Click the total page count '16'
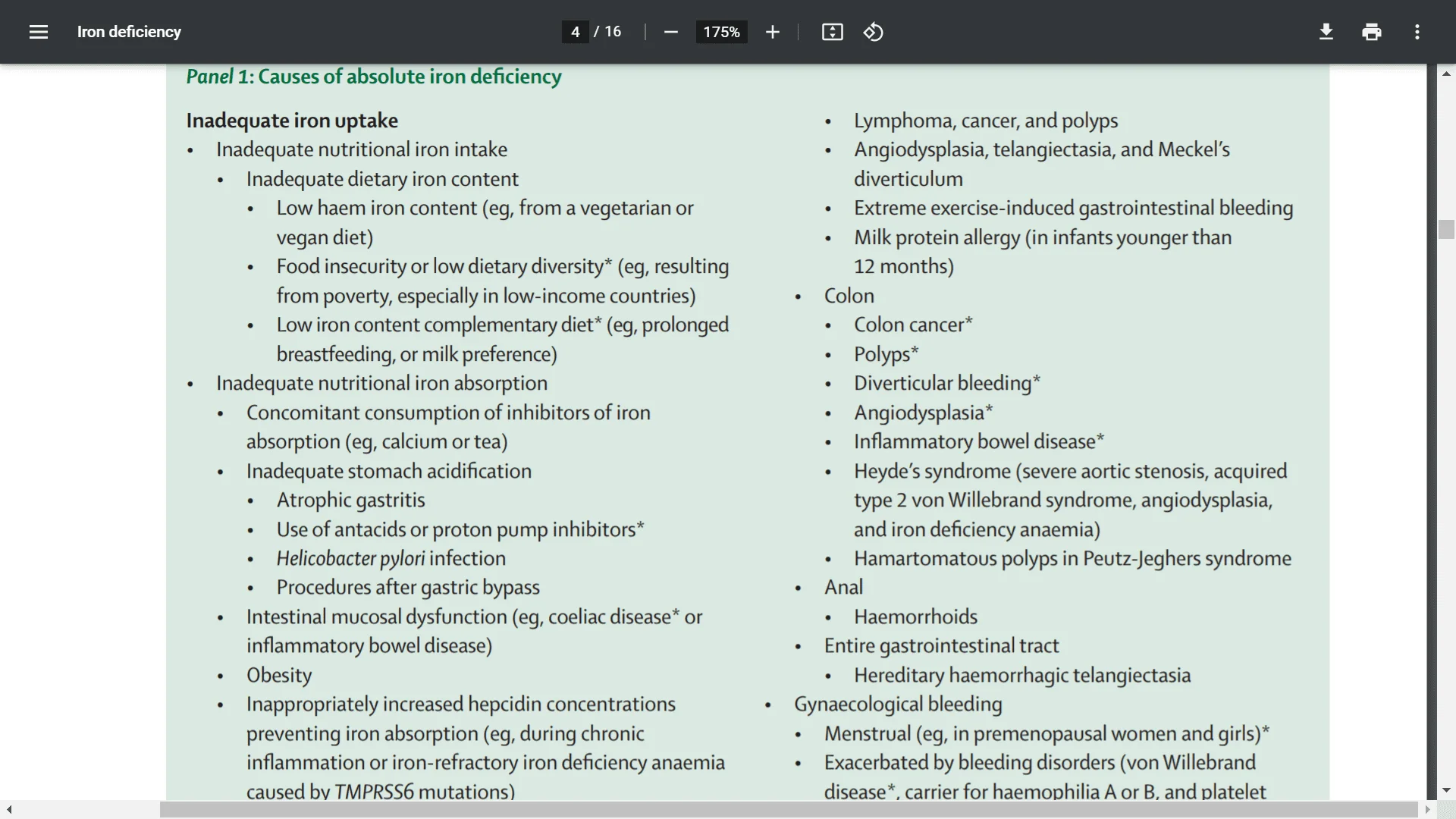 tap(613, 32)
